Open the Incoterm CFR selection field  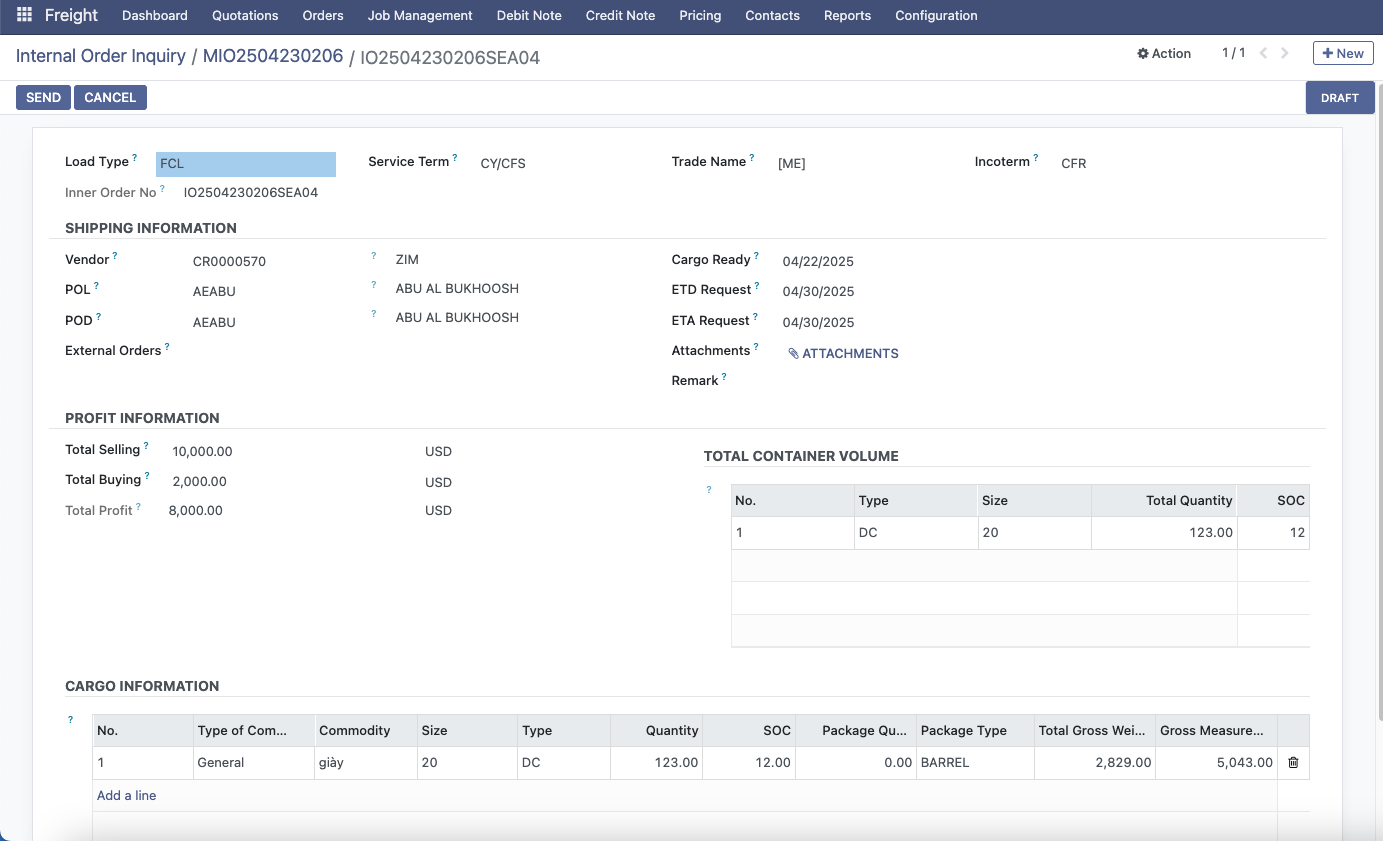click(x=1074, y=164)
